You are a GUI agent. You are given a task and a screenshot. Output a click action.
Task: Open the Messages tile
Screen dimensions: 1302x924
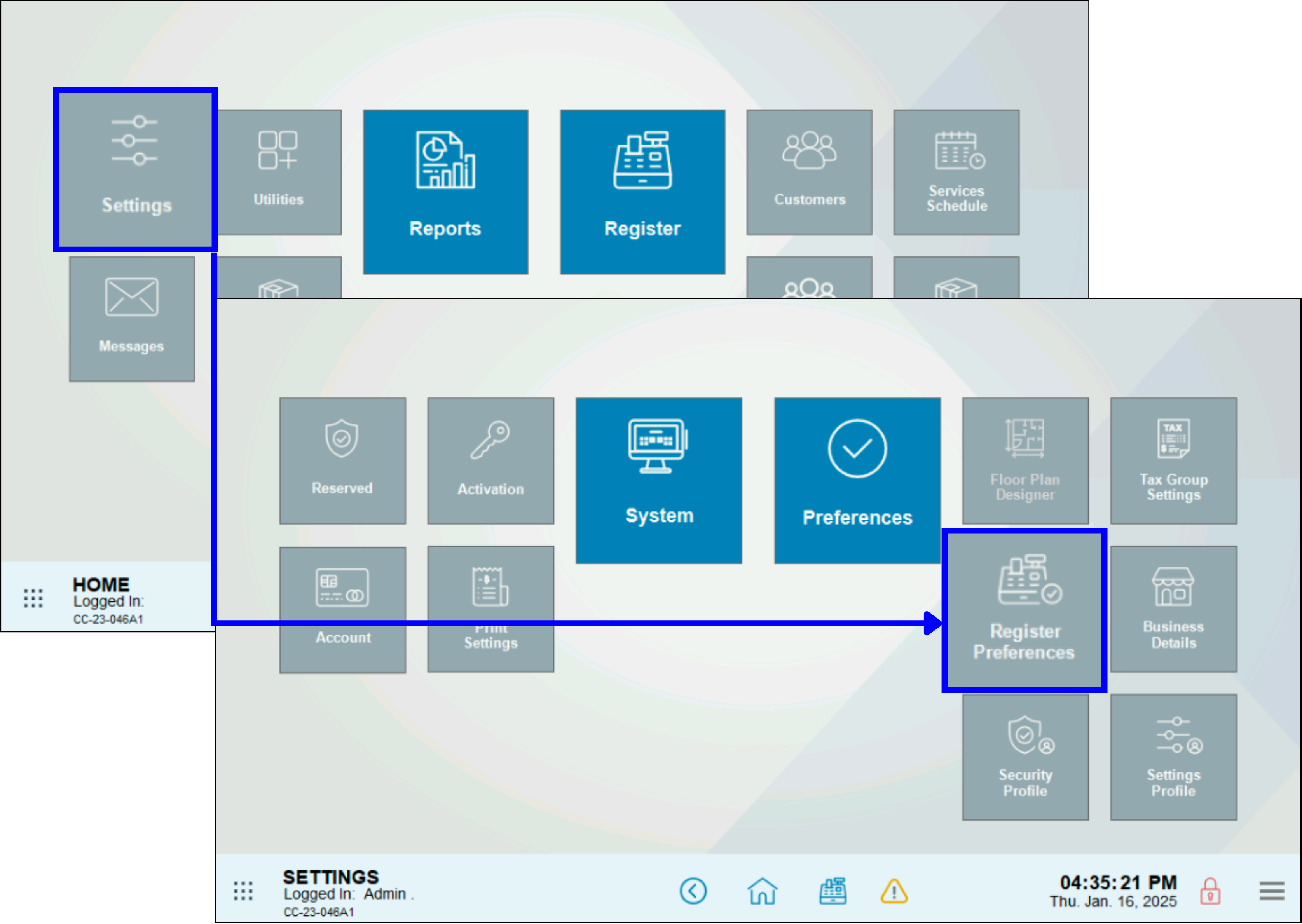[x=132, y=319]
